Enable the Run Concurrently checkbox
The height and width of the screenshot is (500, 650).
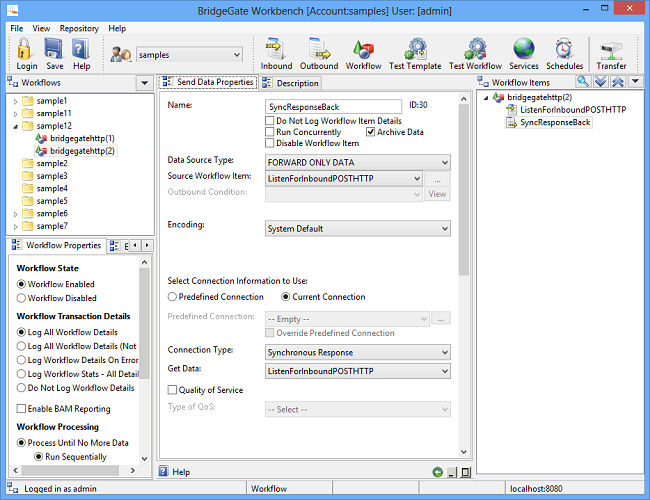coord(270,132)
